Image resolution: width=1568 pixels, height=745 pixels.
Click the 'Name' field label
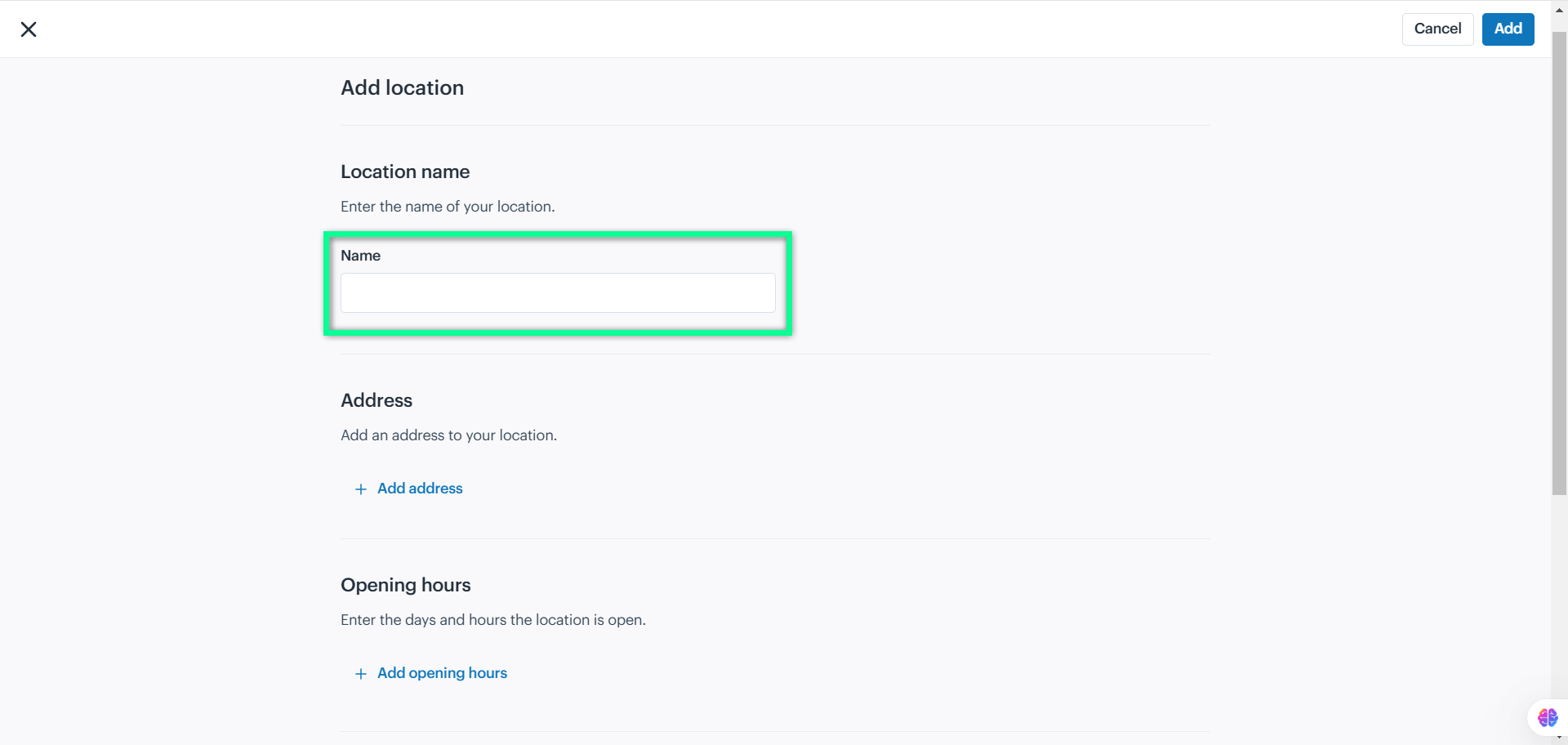point(360,256)
